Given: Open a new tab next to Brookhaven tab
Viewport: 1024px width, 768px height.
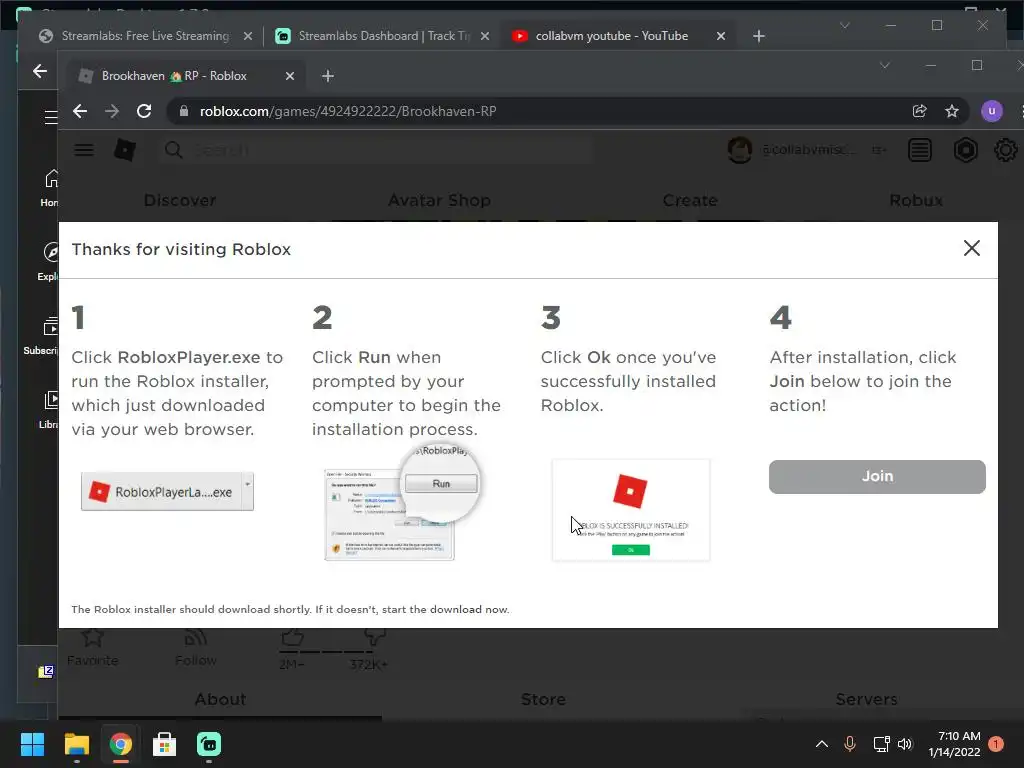Looking at the screenshot, I should coord(328,76).
